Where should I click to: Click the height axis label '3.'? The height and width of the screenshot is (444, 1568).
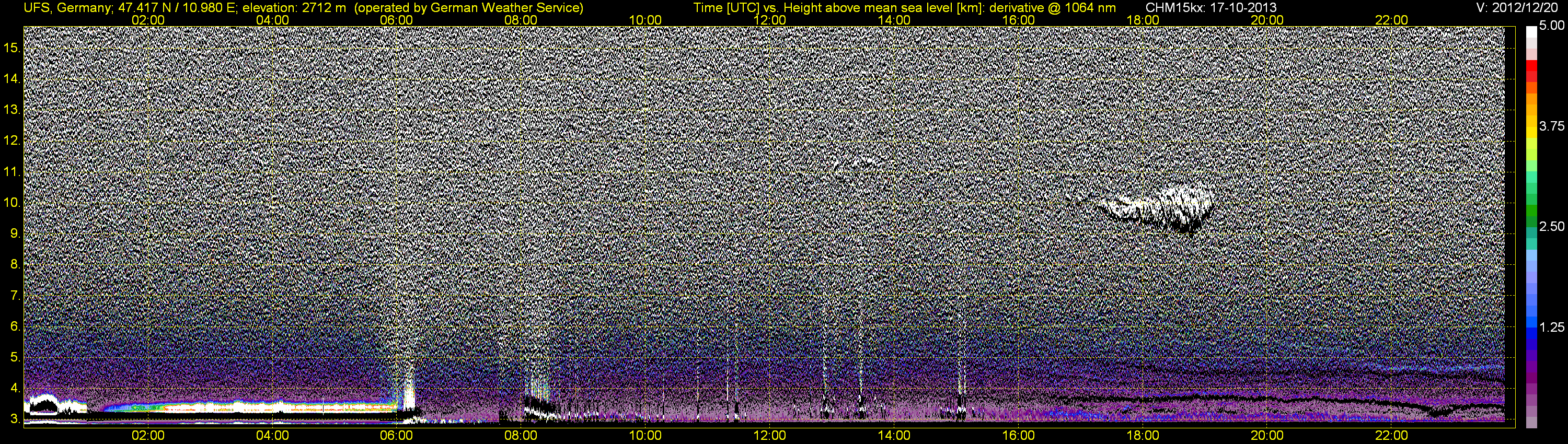(x=15, y=419)
